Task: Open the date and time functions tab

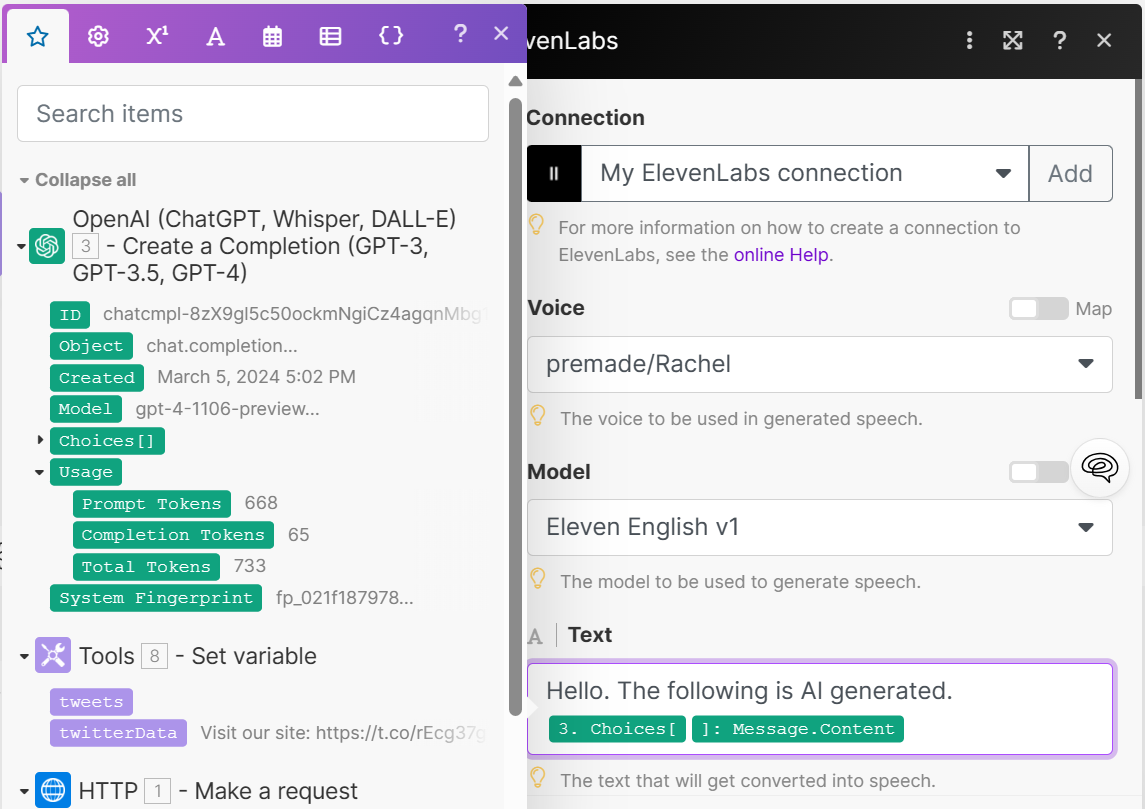Action: tap(272, 36)
